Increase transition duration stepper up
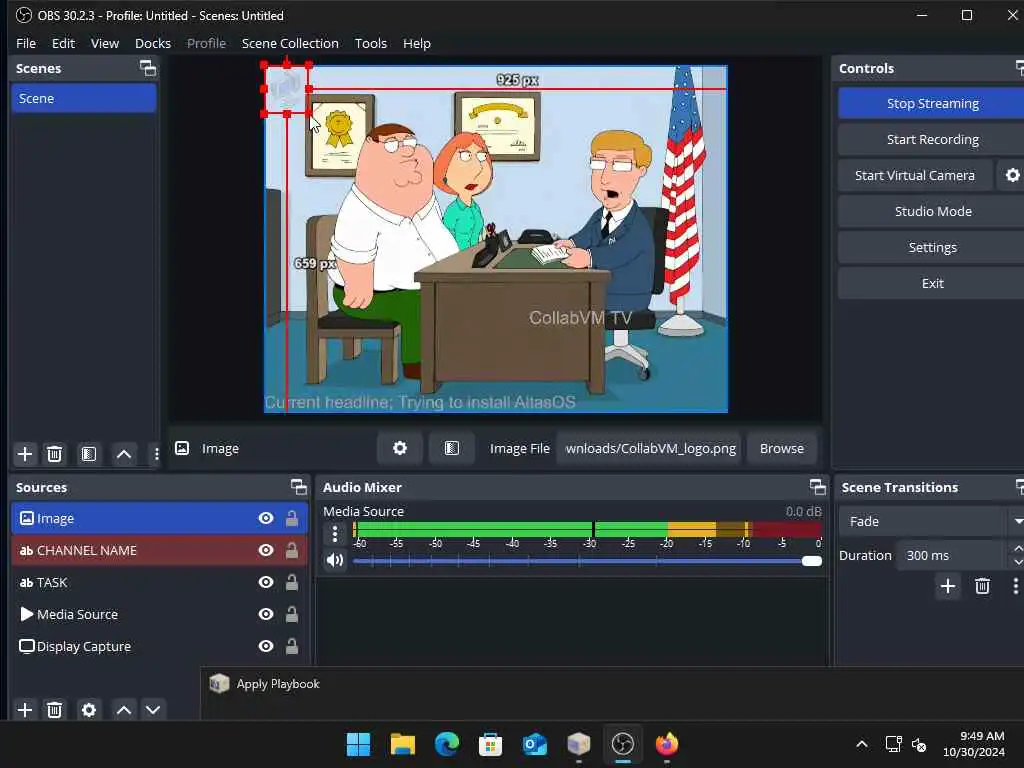 pyautogui.click(x=1017, y=548)
